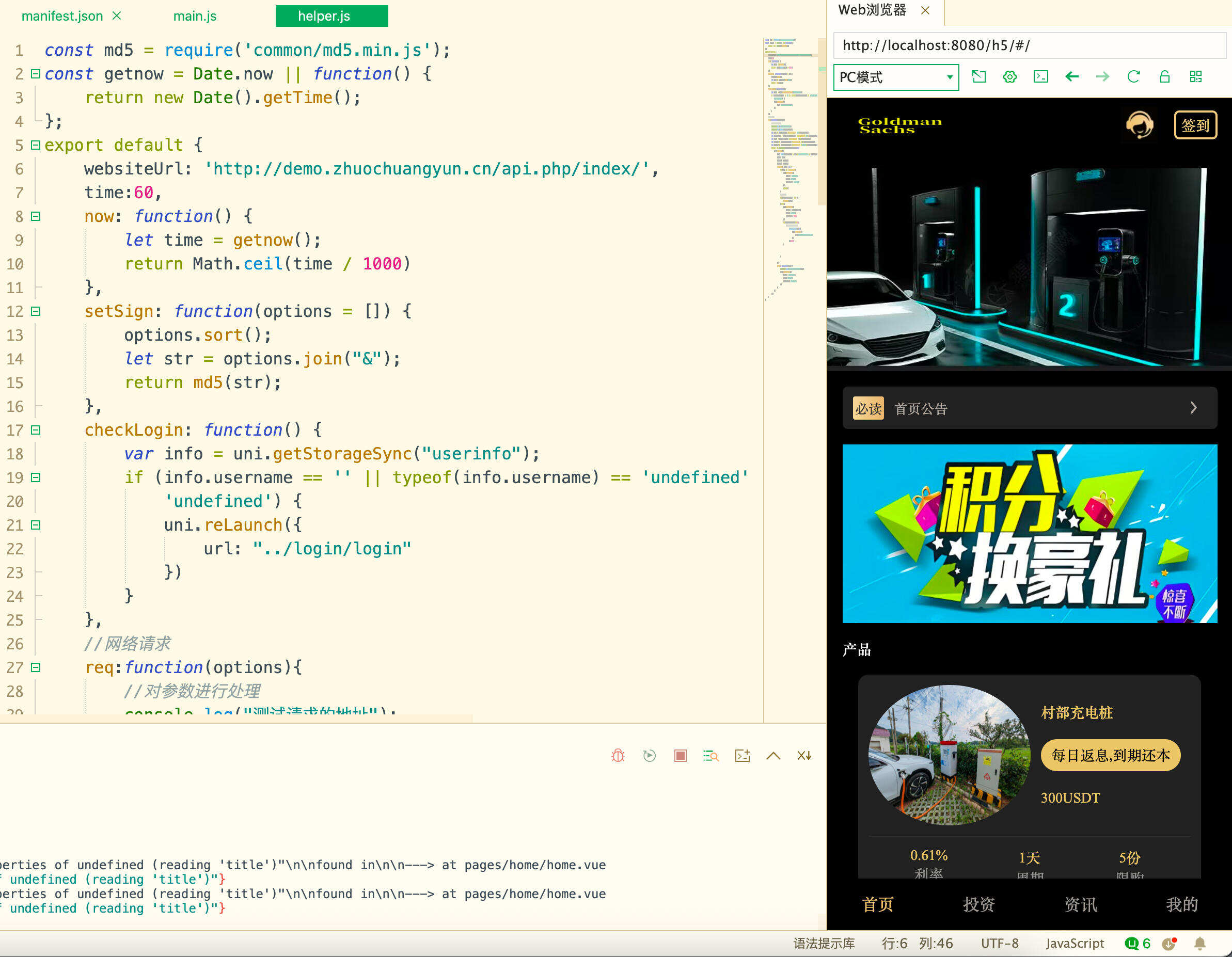This screenshot has width=1232, height=957.
Task: Collapse the export default block at line 5
Action: 36,145
